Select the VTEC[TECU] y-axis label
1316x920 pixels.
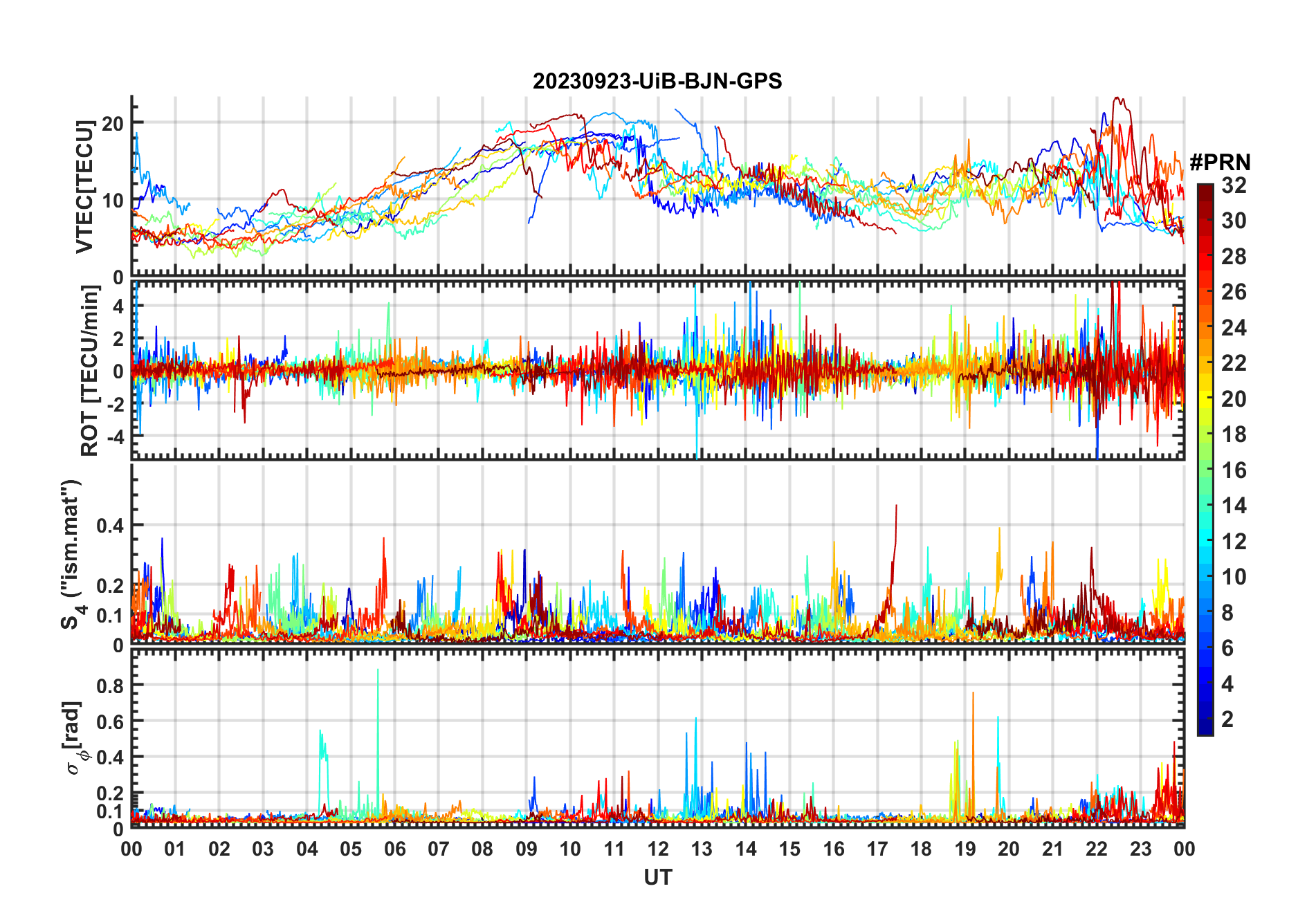pyautogui.click(x=84, y=187)
